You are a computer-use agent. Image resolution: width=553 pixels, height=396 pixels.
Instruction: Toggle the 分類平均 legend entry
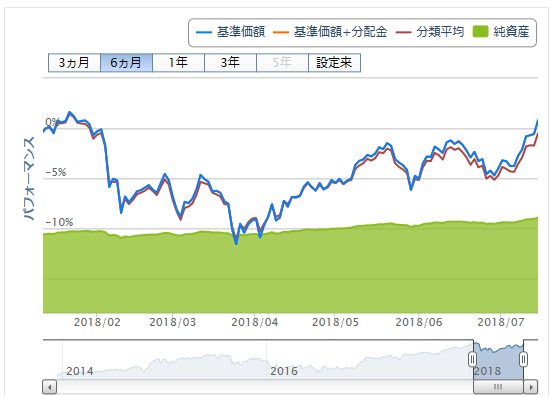click(x=430, y=32)
